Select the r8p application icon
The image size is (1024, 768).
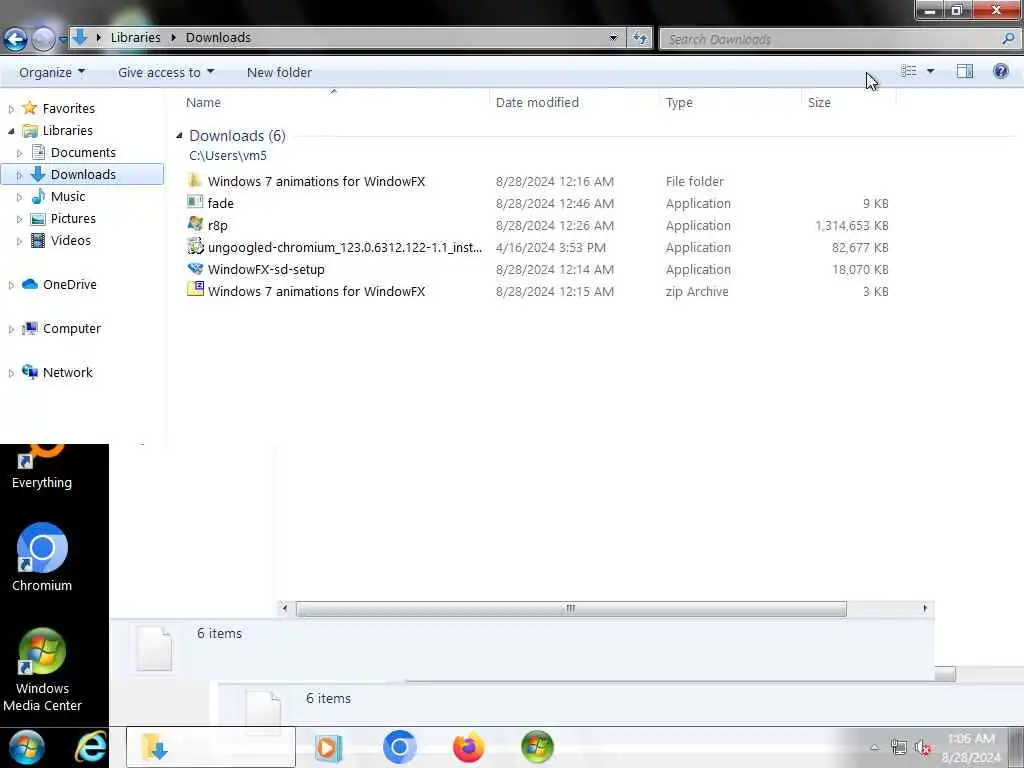click(195, 224)
